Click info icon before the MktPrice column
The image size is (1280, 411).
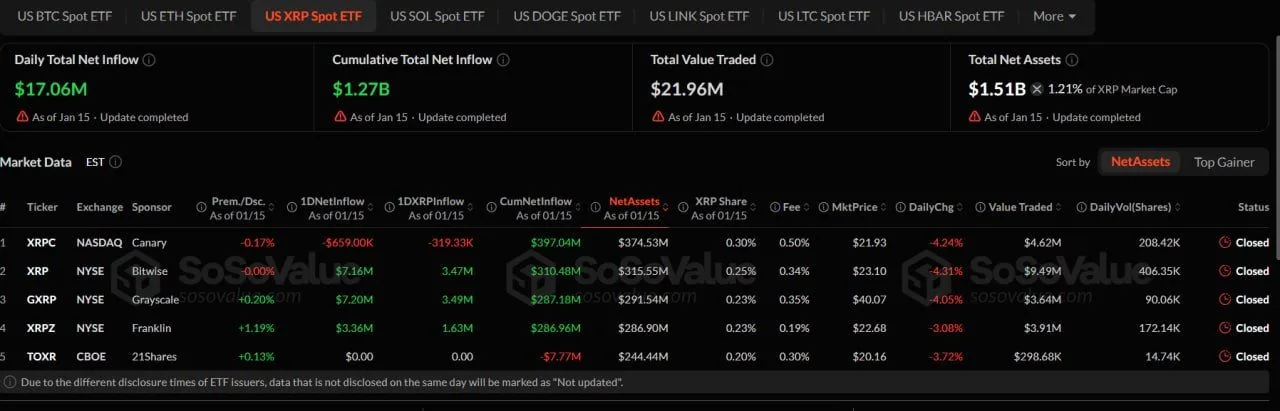[824, 207]
